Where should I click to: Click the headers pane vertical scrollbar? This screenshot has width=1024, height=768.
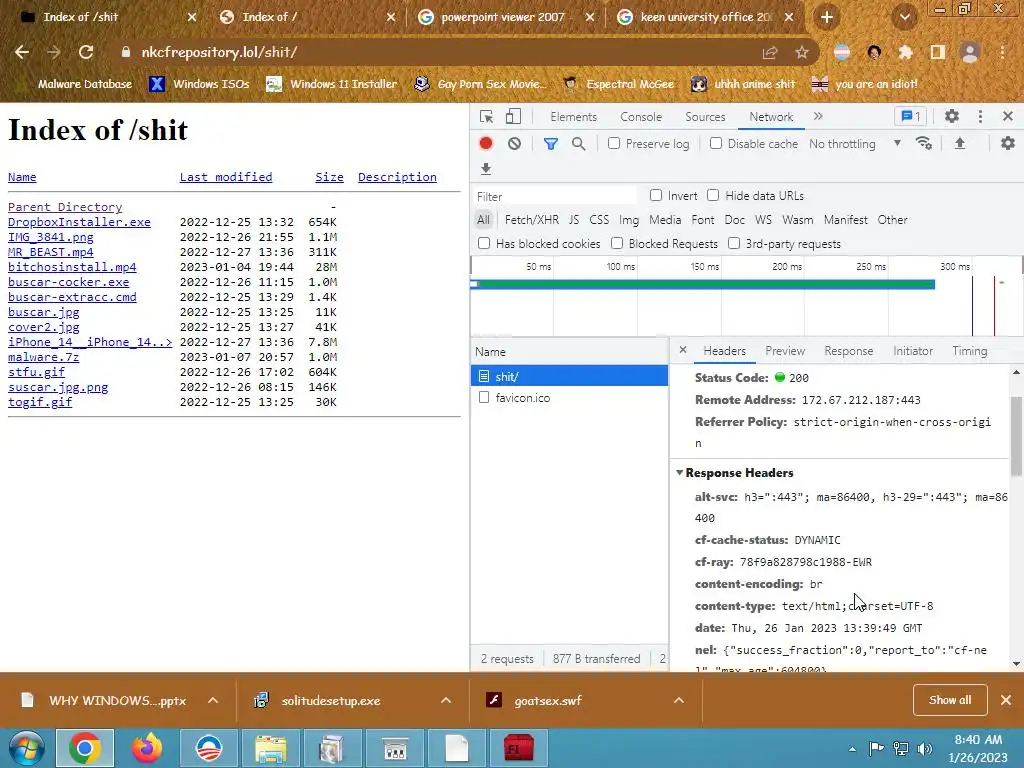click(1016, 436)
